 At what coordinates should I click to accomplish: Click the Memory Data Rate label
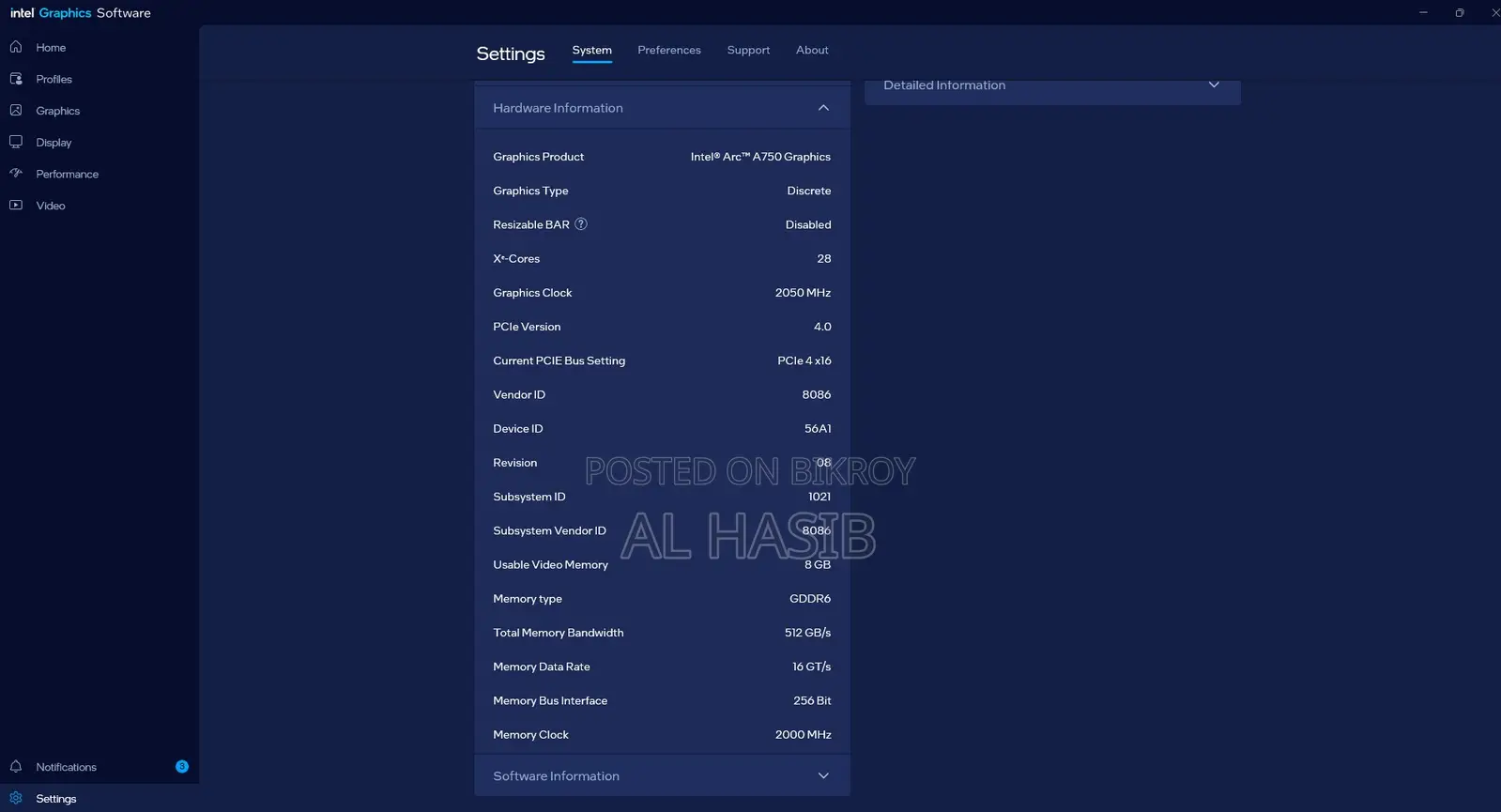click(x=542, y=666)
